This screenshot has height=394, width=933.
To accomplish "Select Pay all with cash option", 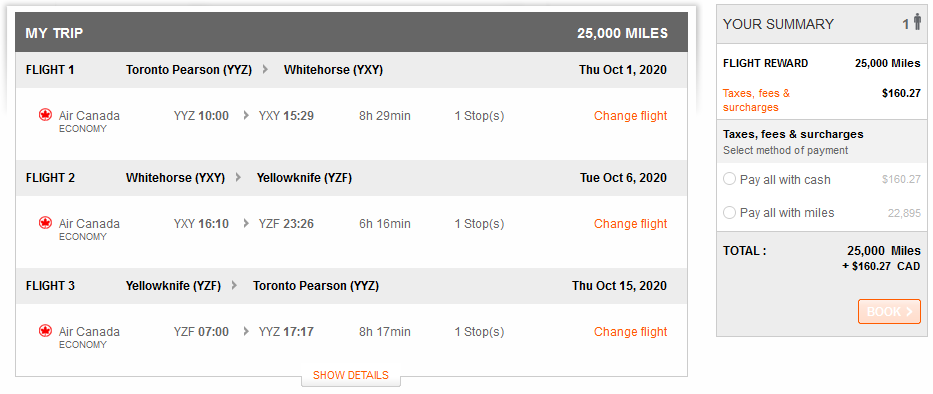I will [729, 179].
